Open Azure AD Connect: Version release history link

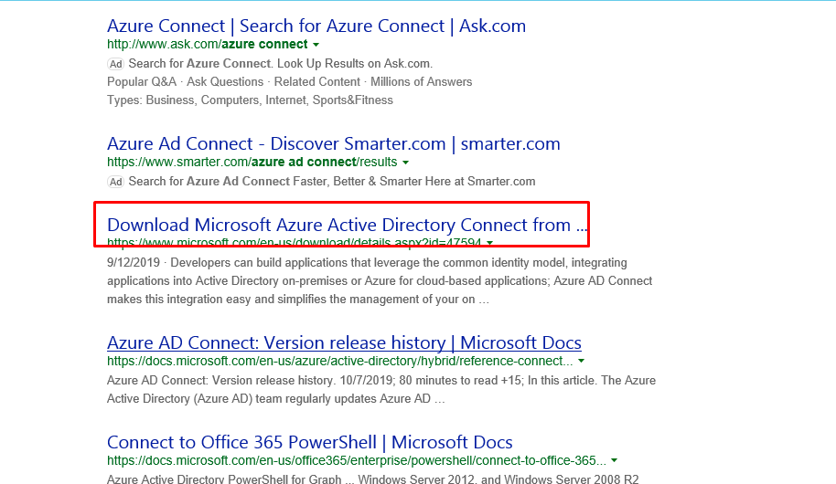coord(344,343)
